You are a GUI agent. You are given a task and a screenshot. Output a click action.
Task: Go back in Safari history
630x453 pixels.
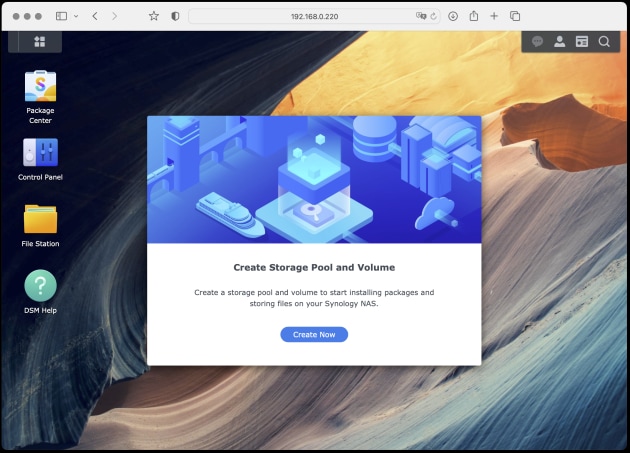95,16
